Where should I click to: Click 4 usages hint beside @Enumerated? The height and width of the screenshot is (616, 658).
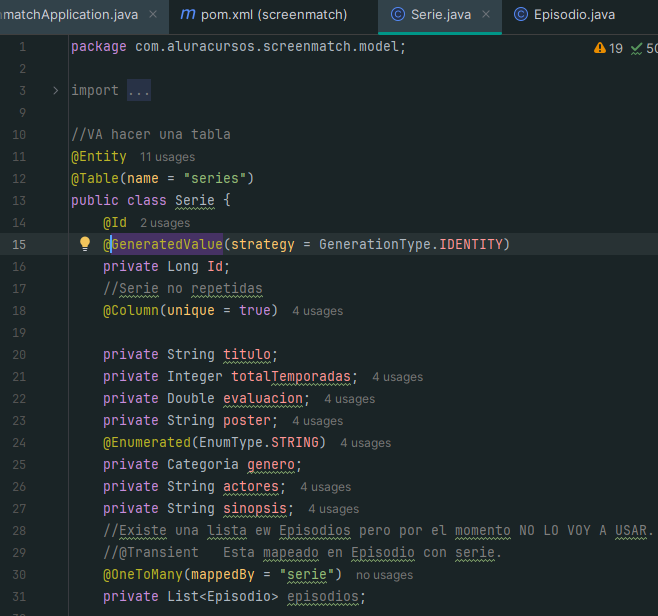[x=366, y=443]
